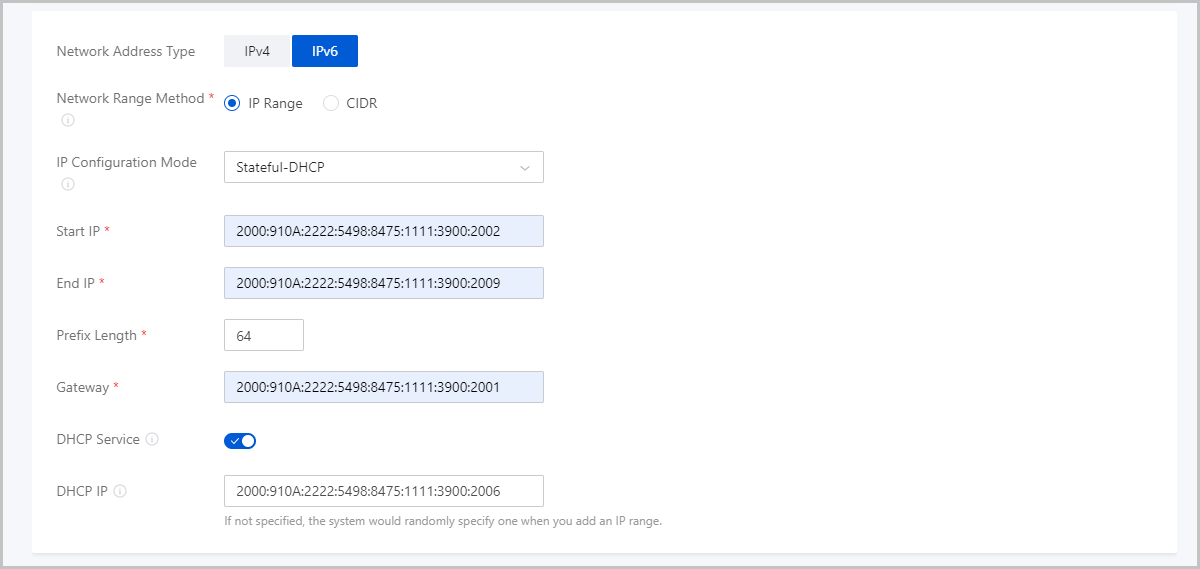1200x569 pixels.
Task: Click the DHCP Service label text
Action: (x=98, y=439)
